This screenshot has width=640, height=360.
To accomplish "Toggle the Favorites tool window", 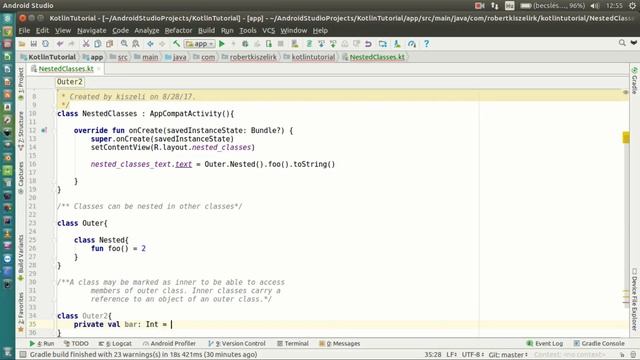I will click(21, 312).
